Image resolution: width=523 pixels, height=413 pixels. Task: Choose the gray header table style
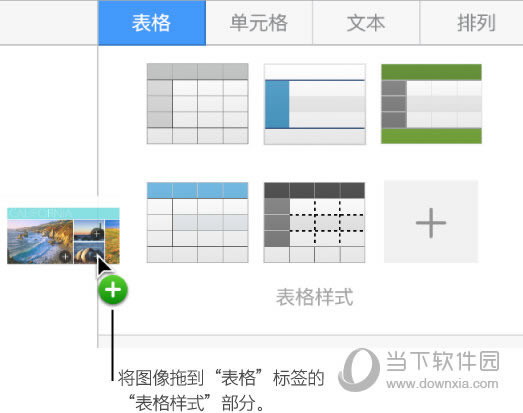click(197, 104)
